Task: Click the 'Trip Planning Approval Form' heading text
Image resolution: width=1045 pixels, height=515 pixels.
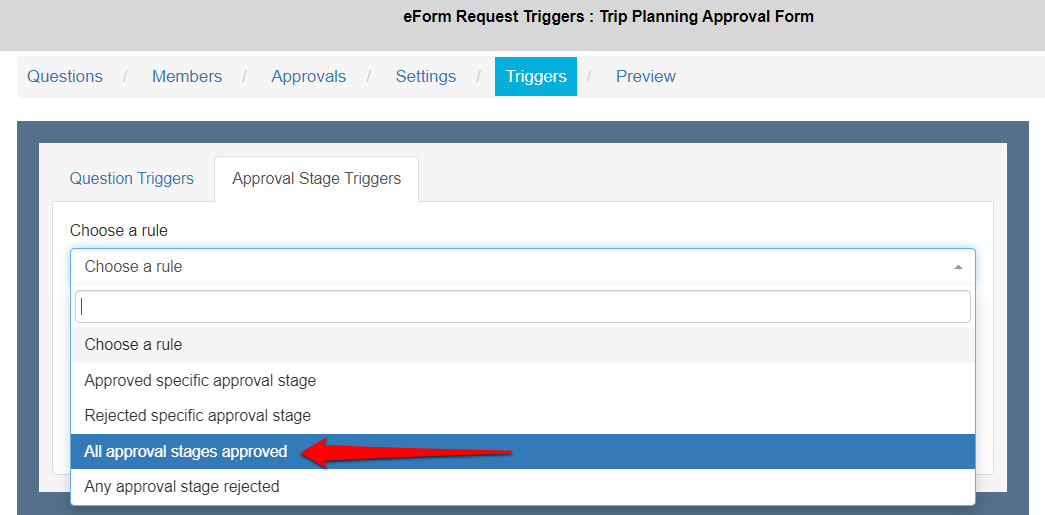Action: click(707, 16)
